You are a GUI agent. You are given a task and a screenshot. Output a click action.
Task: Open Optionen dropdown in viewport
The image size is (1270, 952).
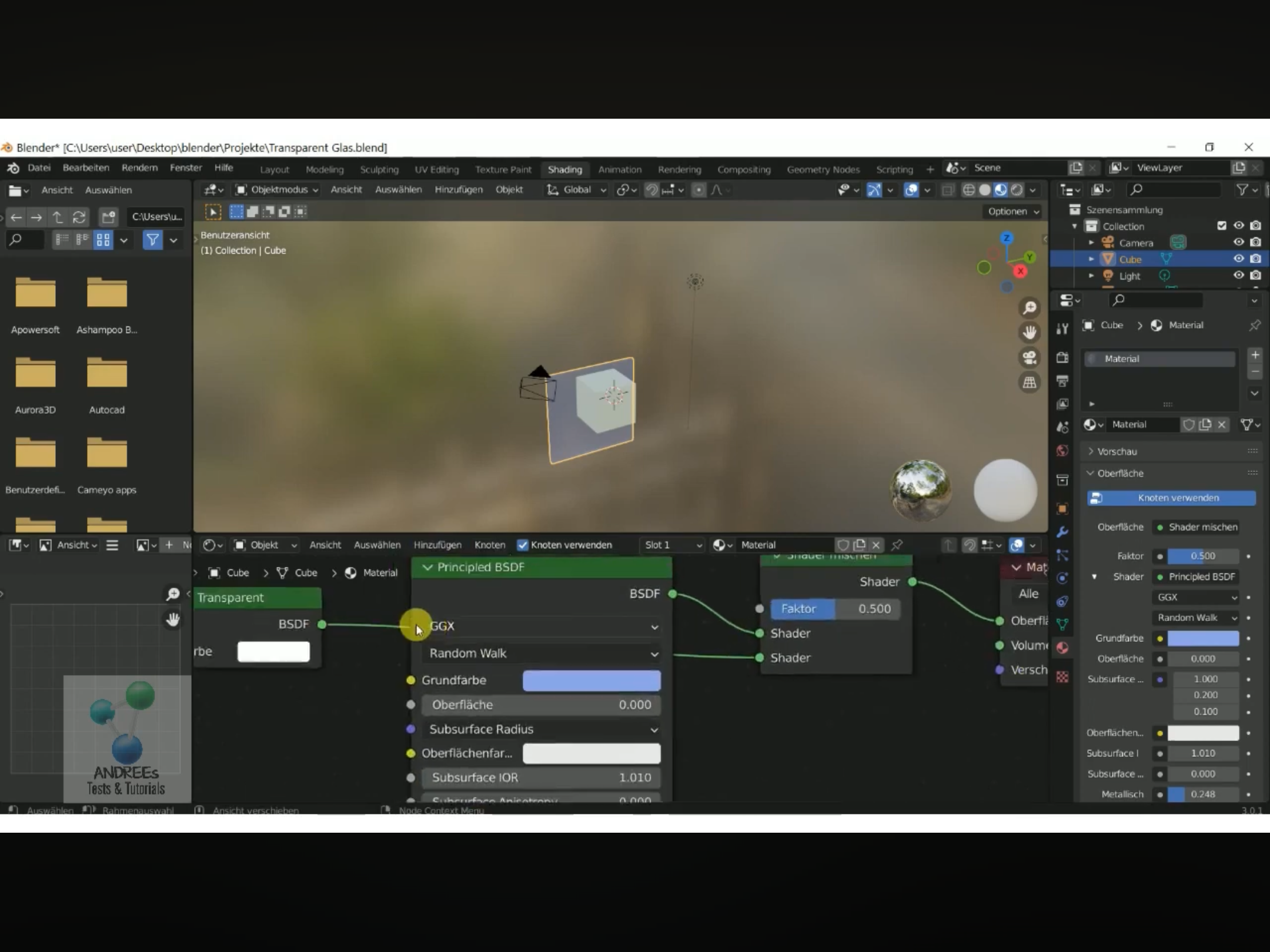1013,212
